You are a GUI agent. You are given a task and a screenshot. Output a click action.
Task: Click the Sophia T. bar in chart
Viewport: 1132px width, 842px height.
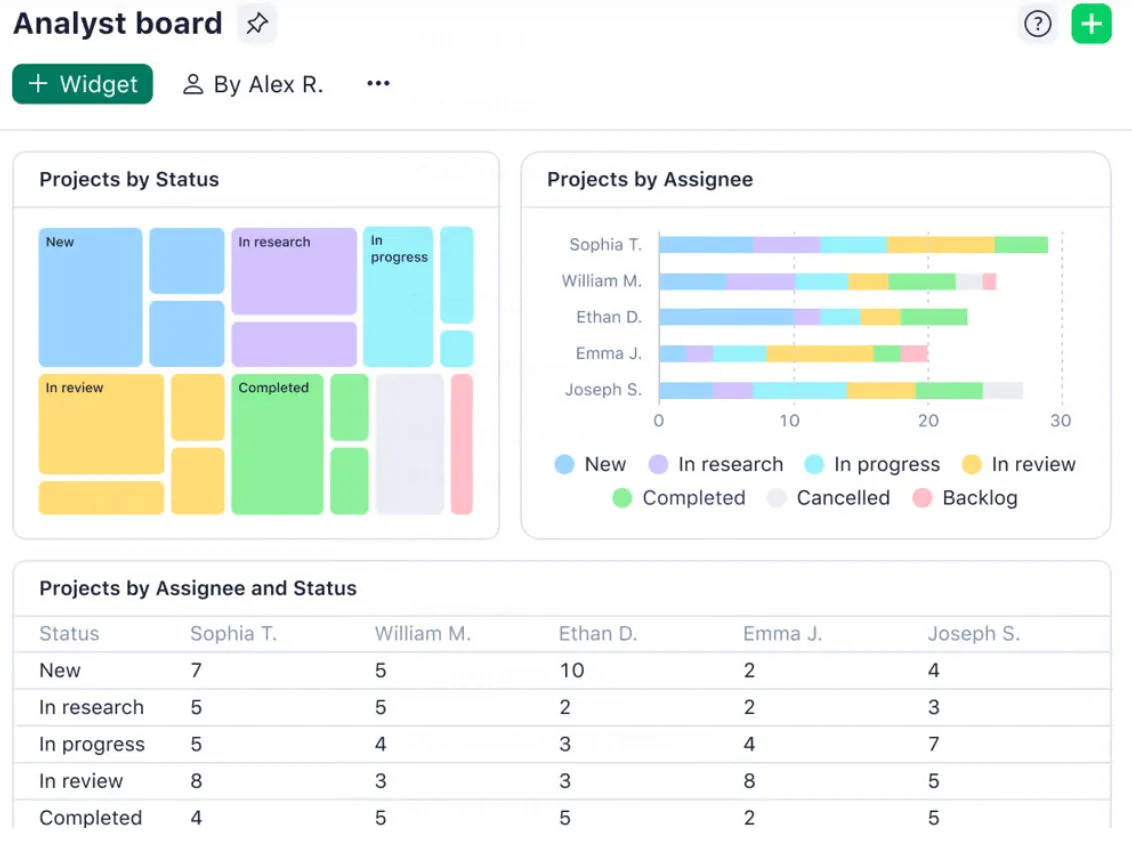point(853,245)
